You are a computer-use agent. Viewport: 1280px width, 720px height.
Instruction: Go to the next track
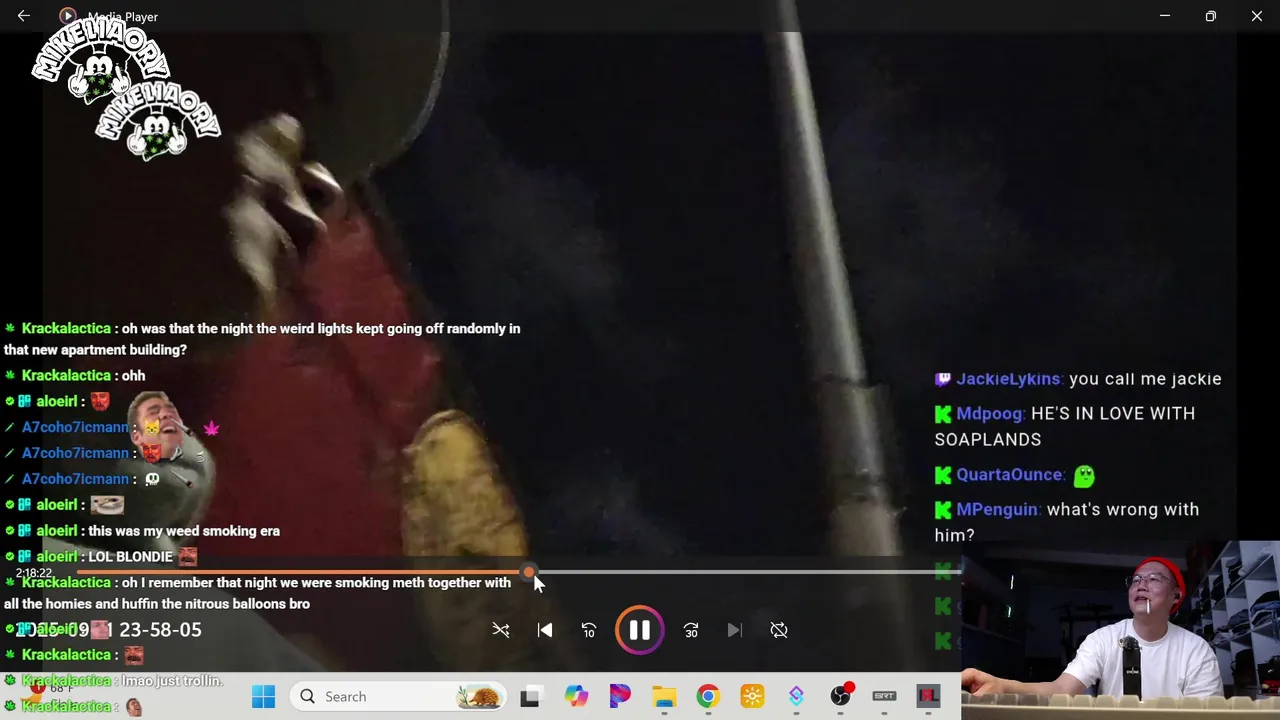point(735,630)
